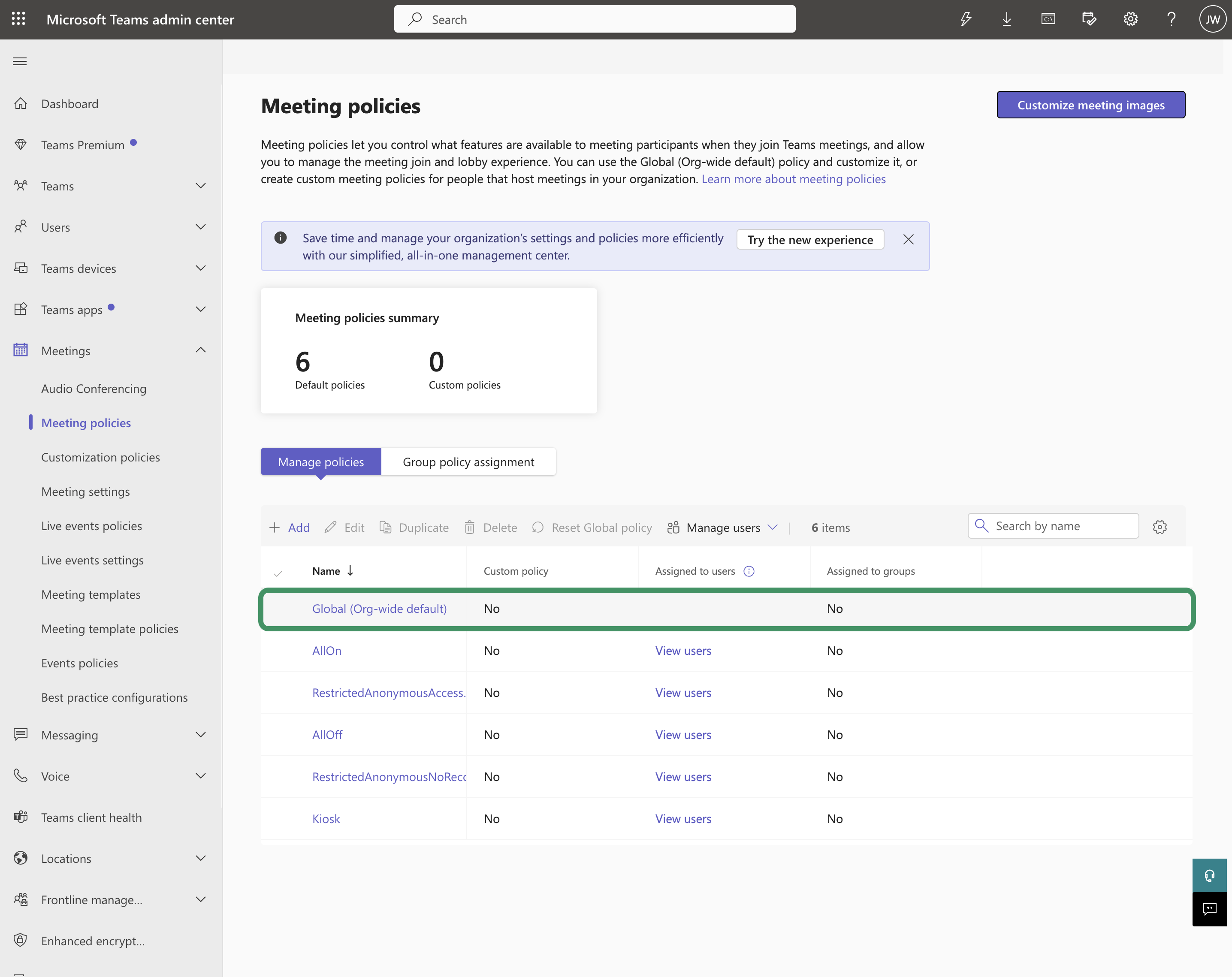Expand the Teams devices chevron
This screenshot has width=1232, height=977.
[201, 267]
